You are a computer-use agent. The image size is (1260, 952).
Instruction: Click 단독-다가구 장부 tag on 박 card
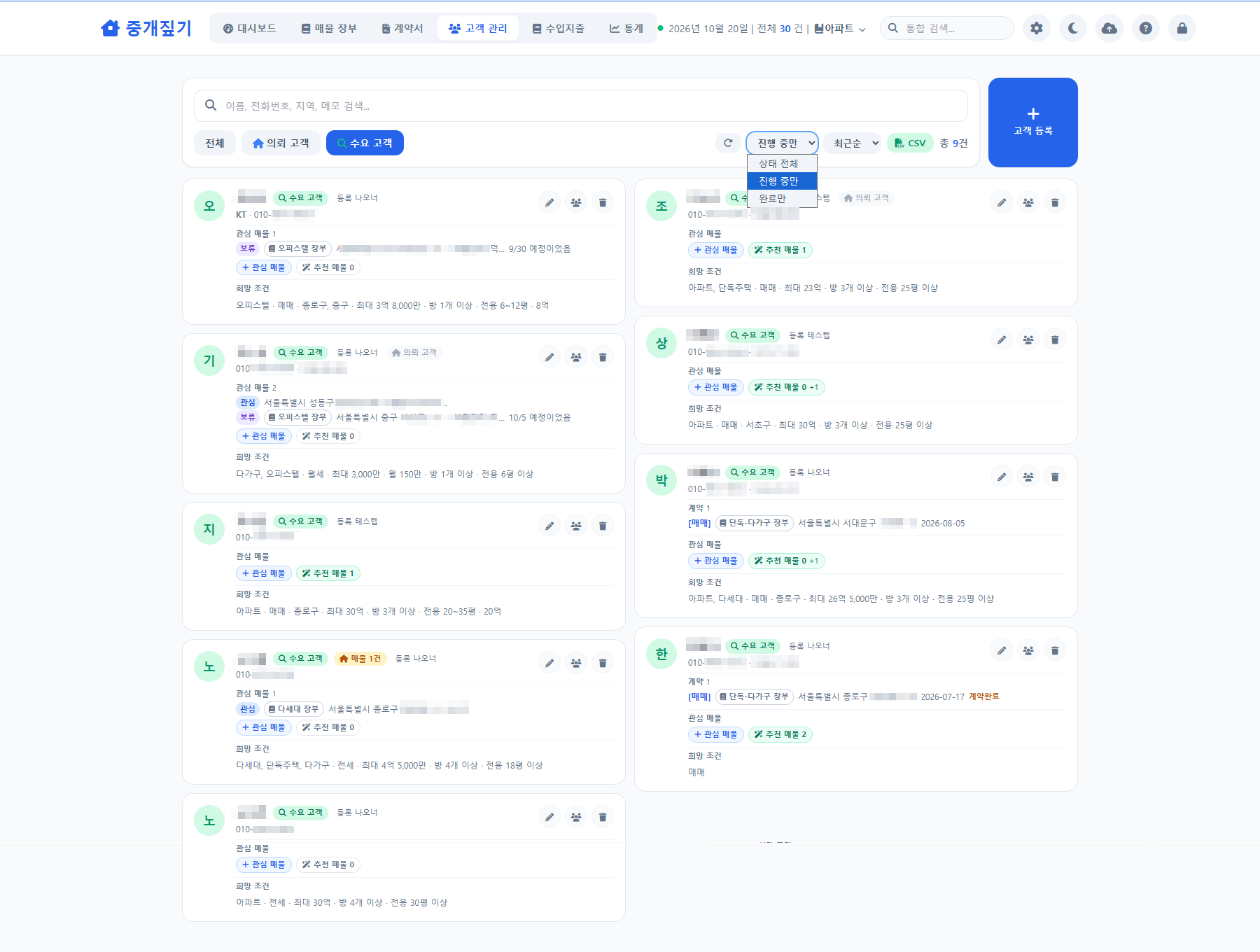tap(754, 523)
